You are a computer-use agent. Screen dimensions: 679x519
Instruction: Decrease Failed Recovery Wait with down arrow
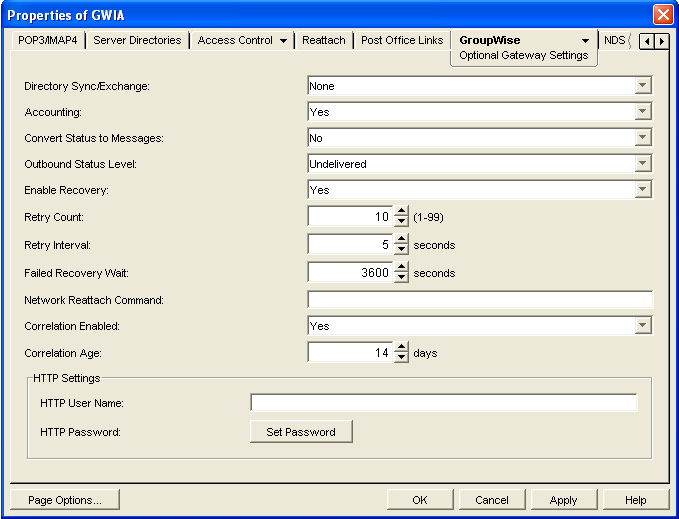coord(401,277)
